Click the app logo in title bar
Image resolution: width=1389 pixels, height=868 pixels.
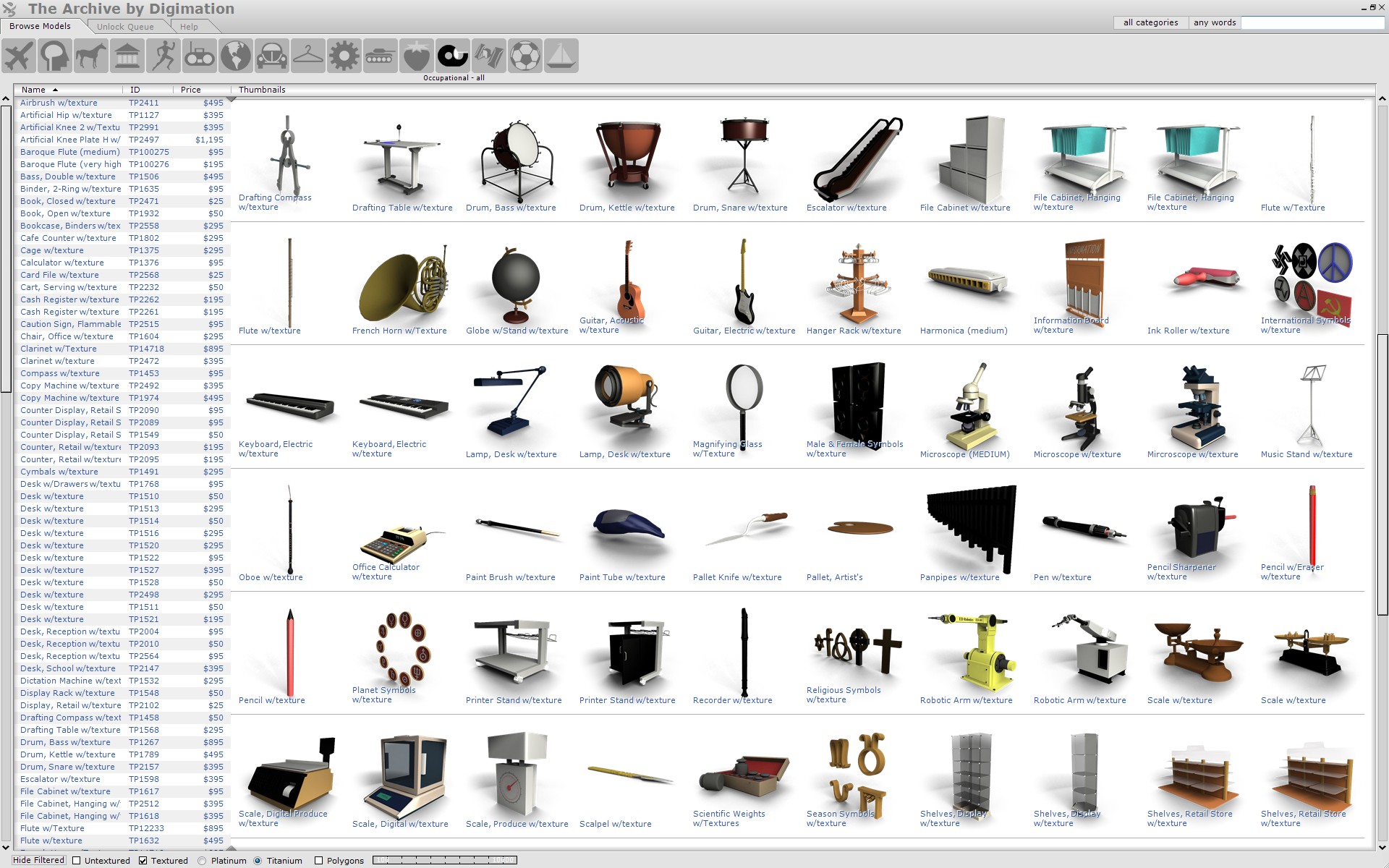[x=9, y=9]
